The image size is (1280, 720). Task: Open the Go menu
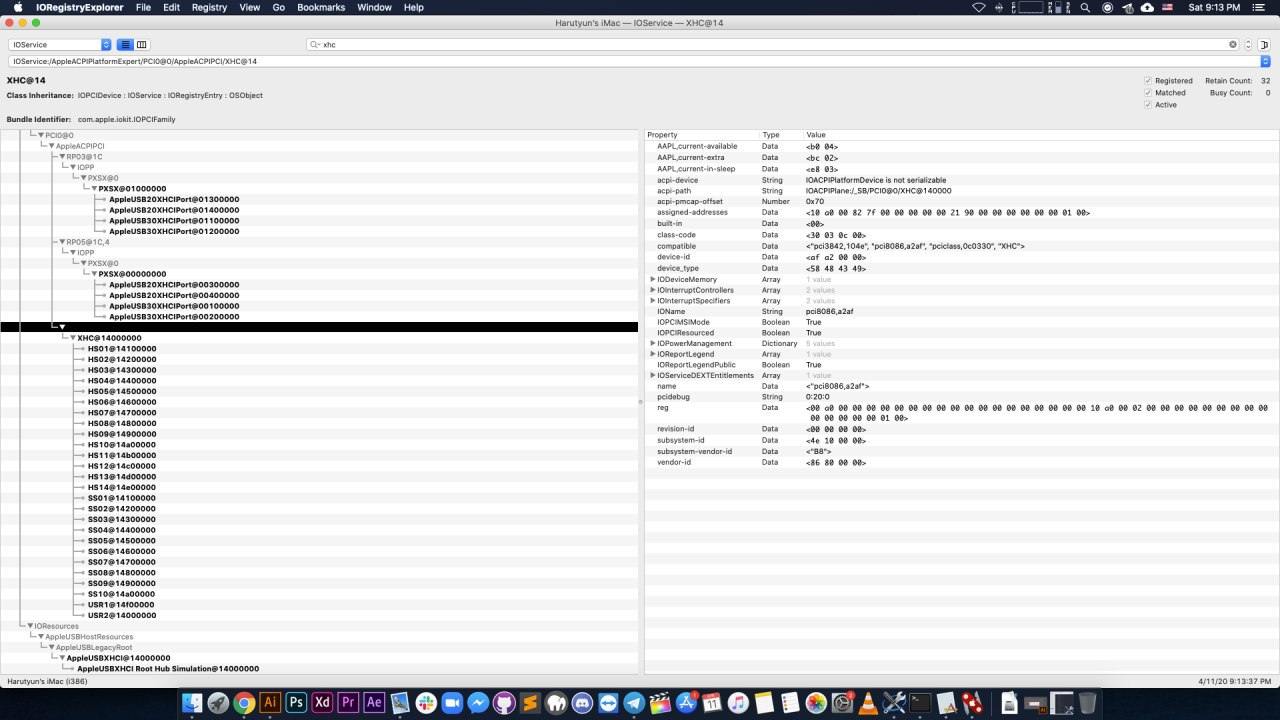(x=279, y=7)
